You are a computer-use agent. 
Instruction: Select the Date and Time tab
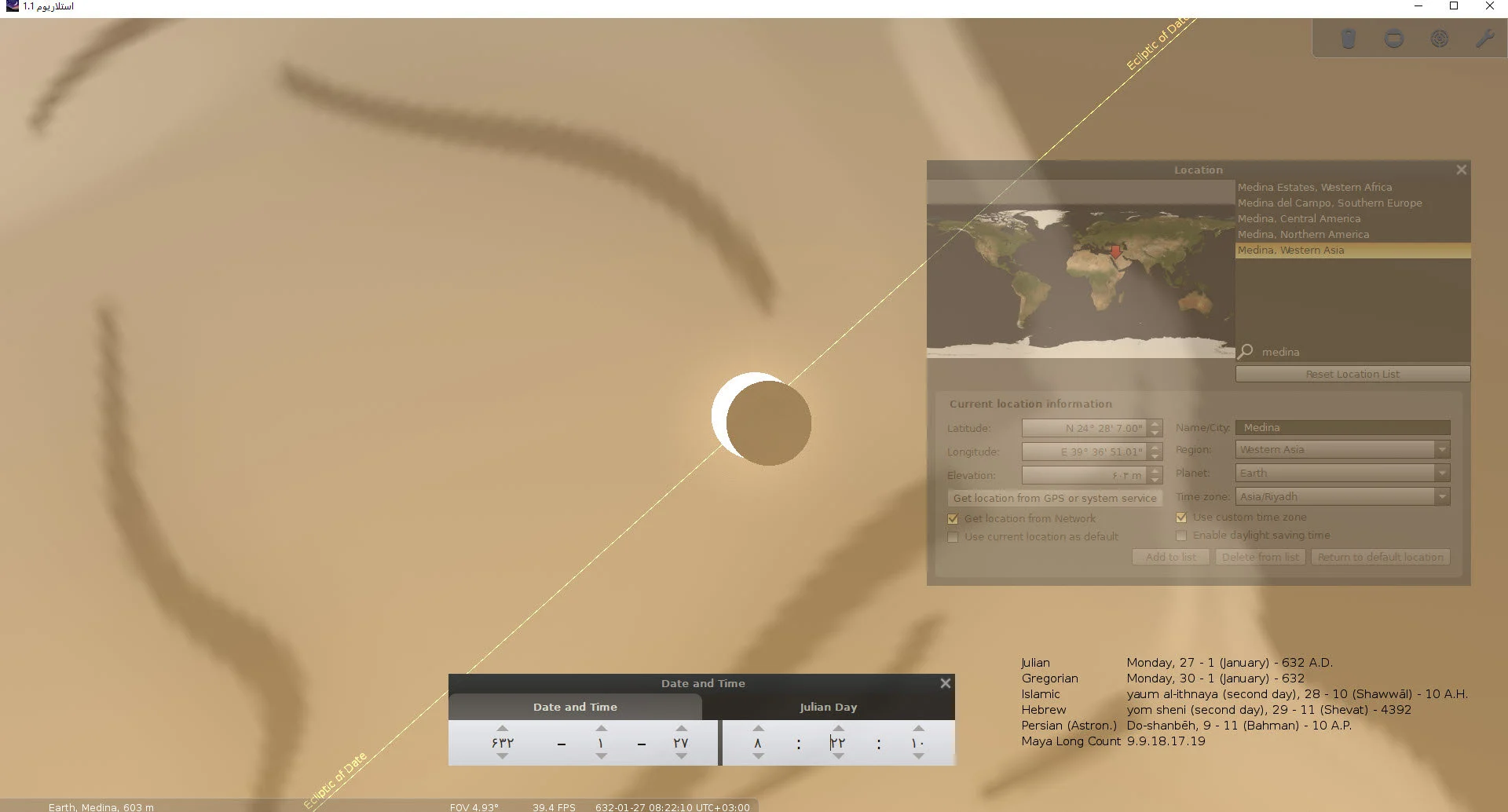(575, 707)
